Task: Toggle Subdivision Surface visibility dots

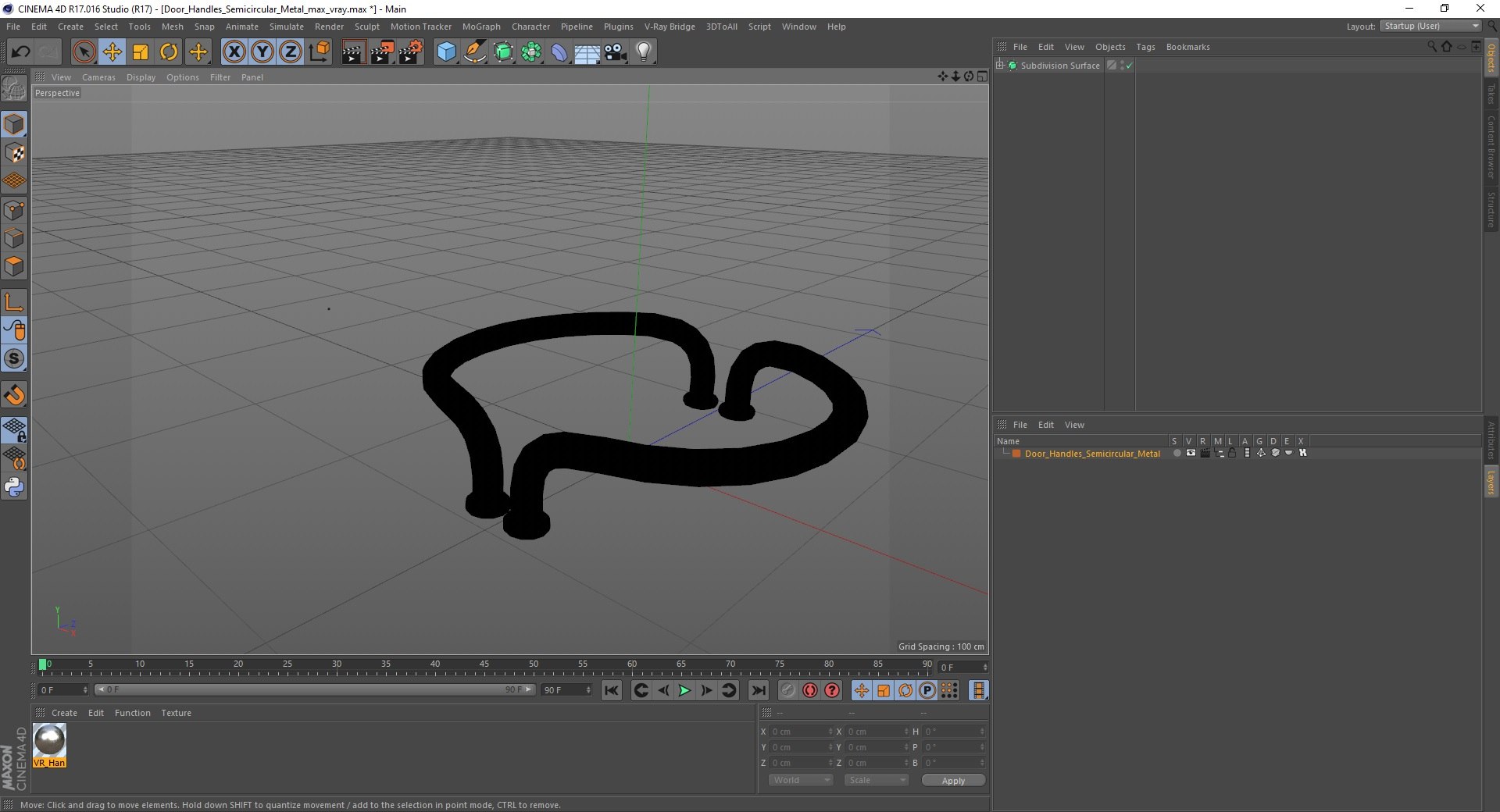Action: [x=1122, y=66]
